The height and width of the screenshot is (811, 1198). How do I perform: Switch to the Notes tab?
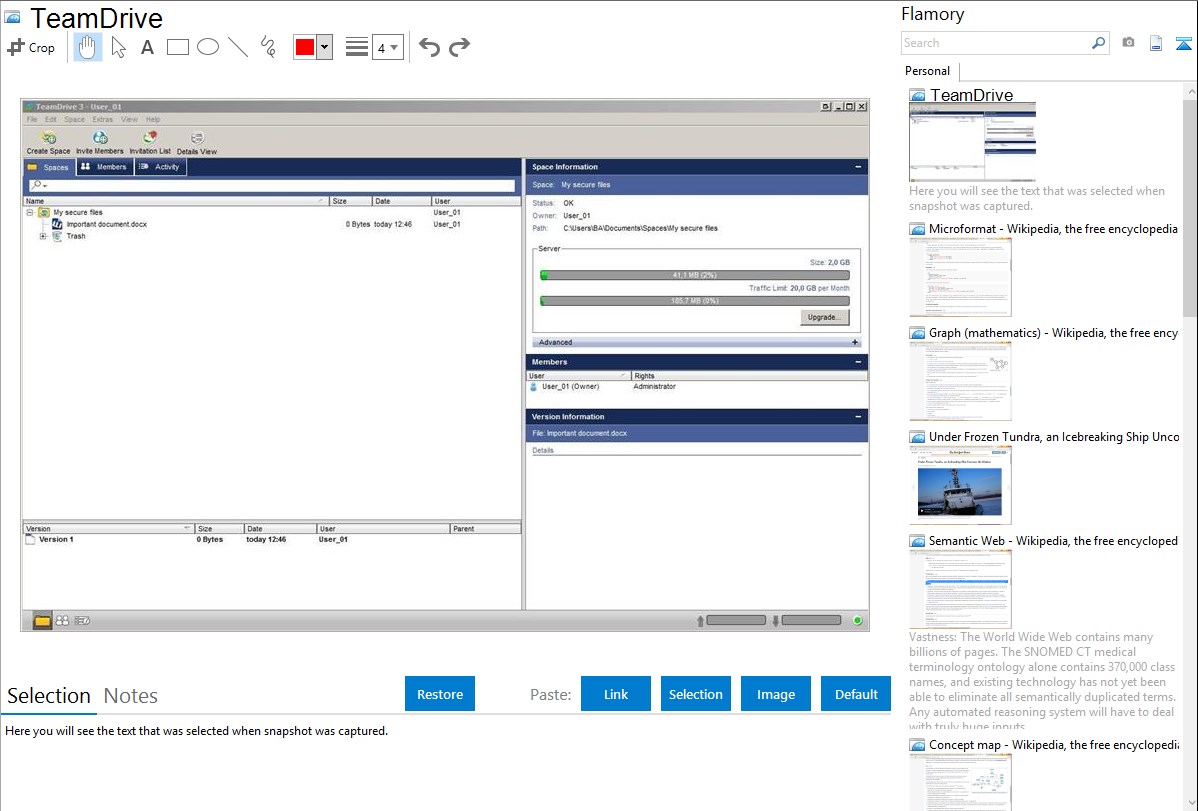[x=131, y=696]
